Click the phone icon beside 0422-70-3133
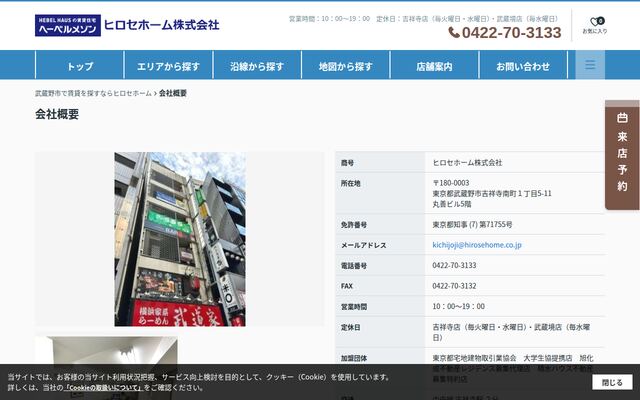The width and height of the screenshot is (640, 400). point(454,32)
